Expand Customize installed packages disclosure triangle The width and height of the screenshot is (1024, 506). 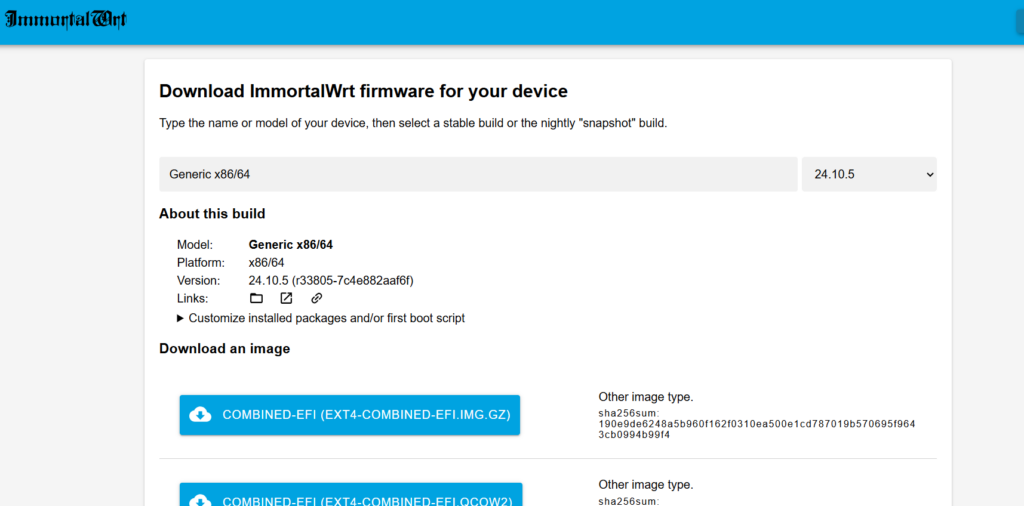click(x=181, y=318)
